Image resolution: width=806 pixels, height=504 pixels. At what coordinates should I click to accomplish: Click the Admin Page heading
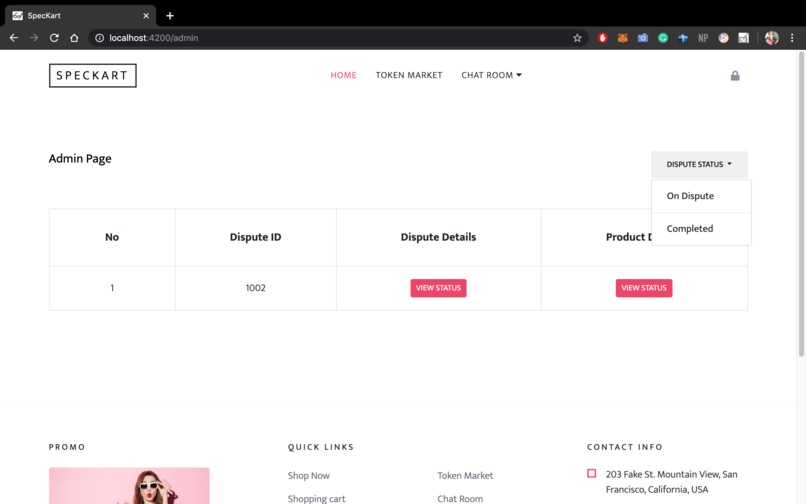point(80,158)
